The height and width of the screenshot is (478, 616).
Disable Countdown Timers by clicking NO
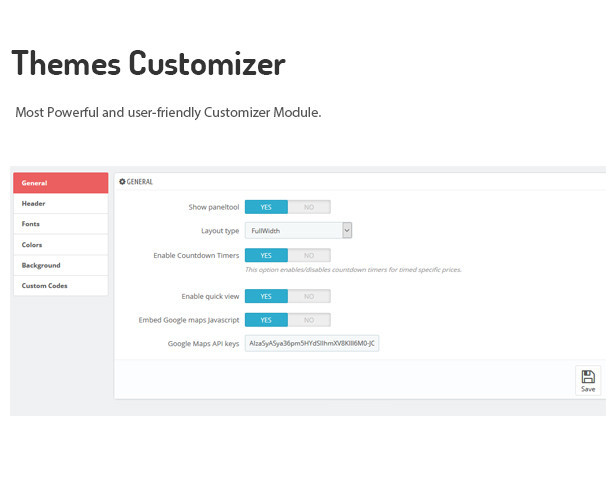coord(309,255)
